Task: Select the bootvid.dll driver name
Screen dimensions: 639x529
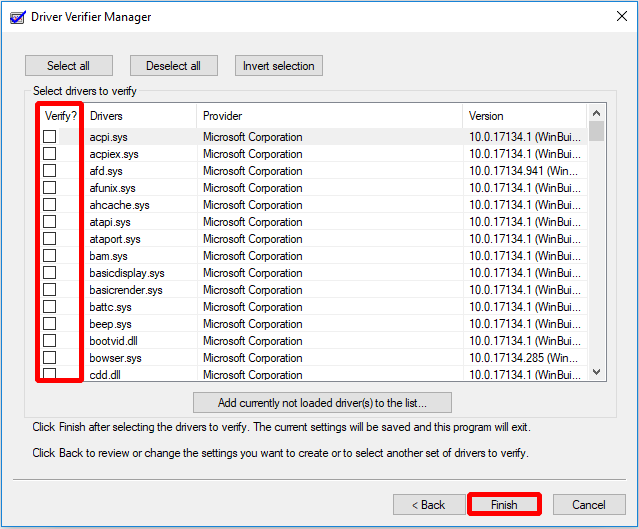Action: click(x=114, y=341)
